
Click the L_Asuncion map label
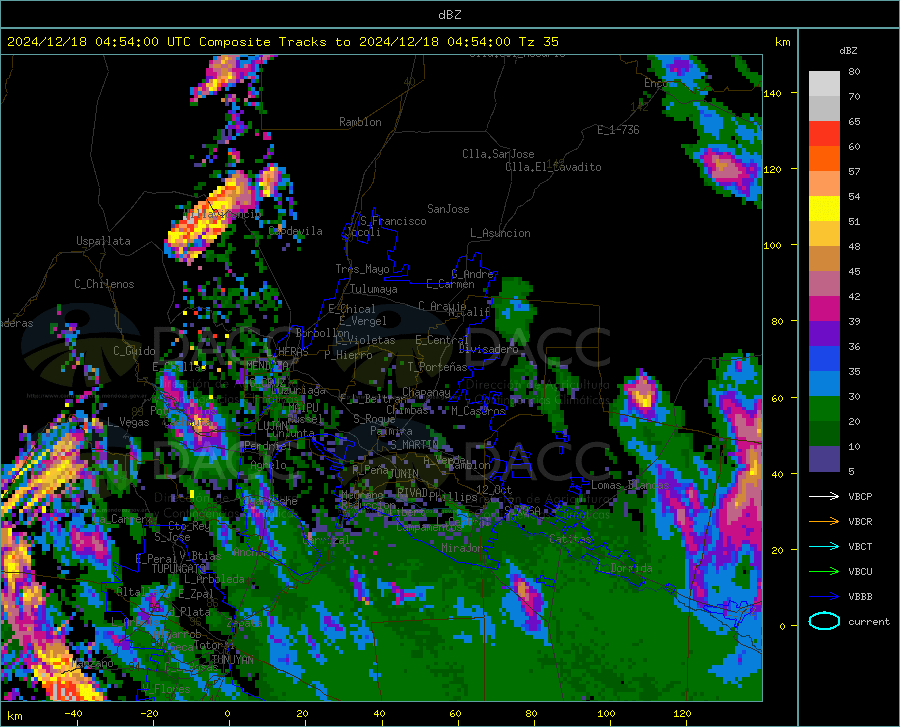[x=500, y=233]
